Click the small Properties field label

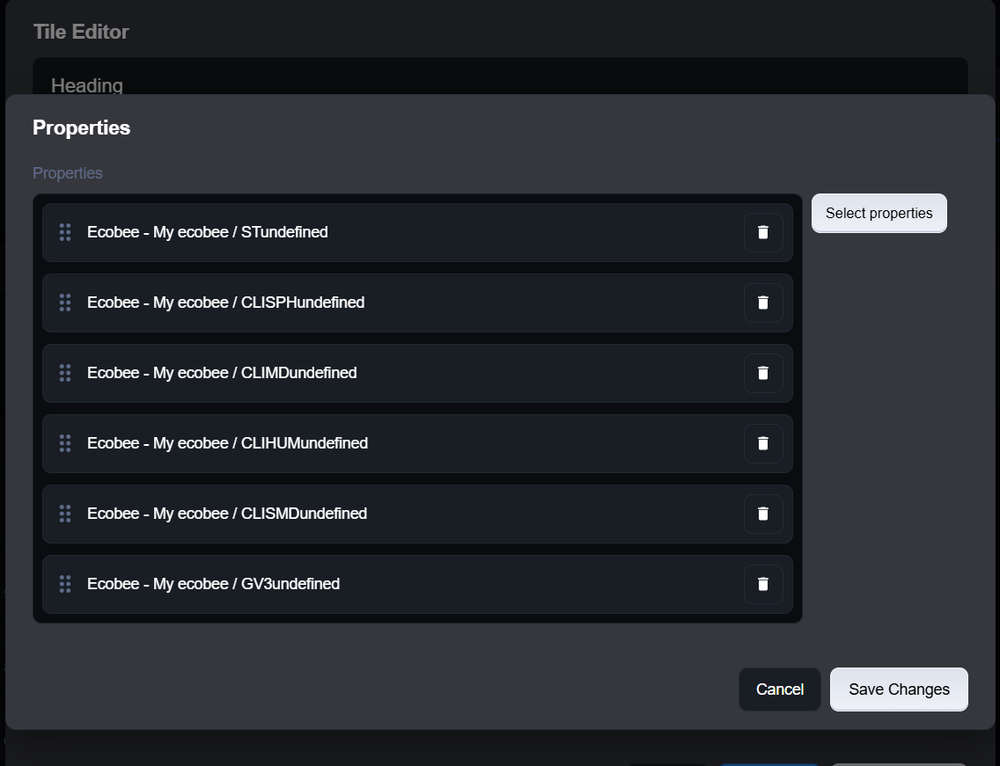pyautogui.click(x=68, y=173)
